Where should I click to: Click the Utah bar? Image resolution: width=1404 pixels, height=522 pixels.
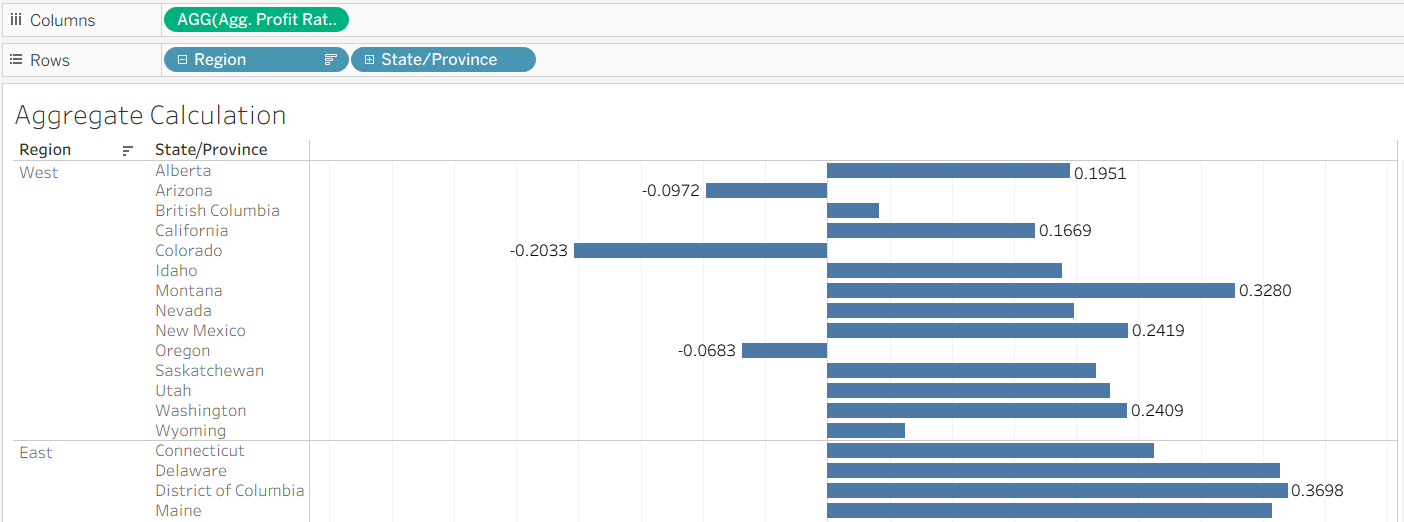968,390
